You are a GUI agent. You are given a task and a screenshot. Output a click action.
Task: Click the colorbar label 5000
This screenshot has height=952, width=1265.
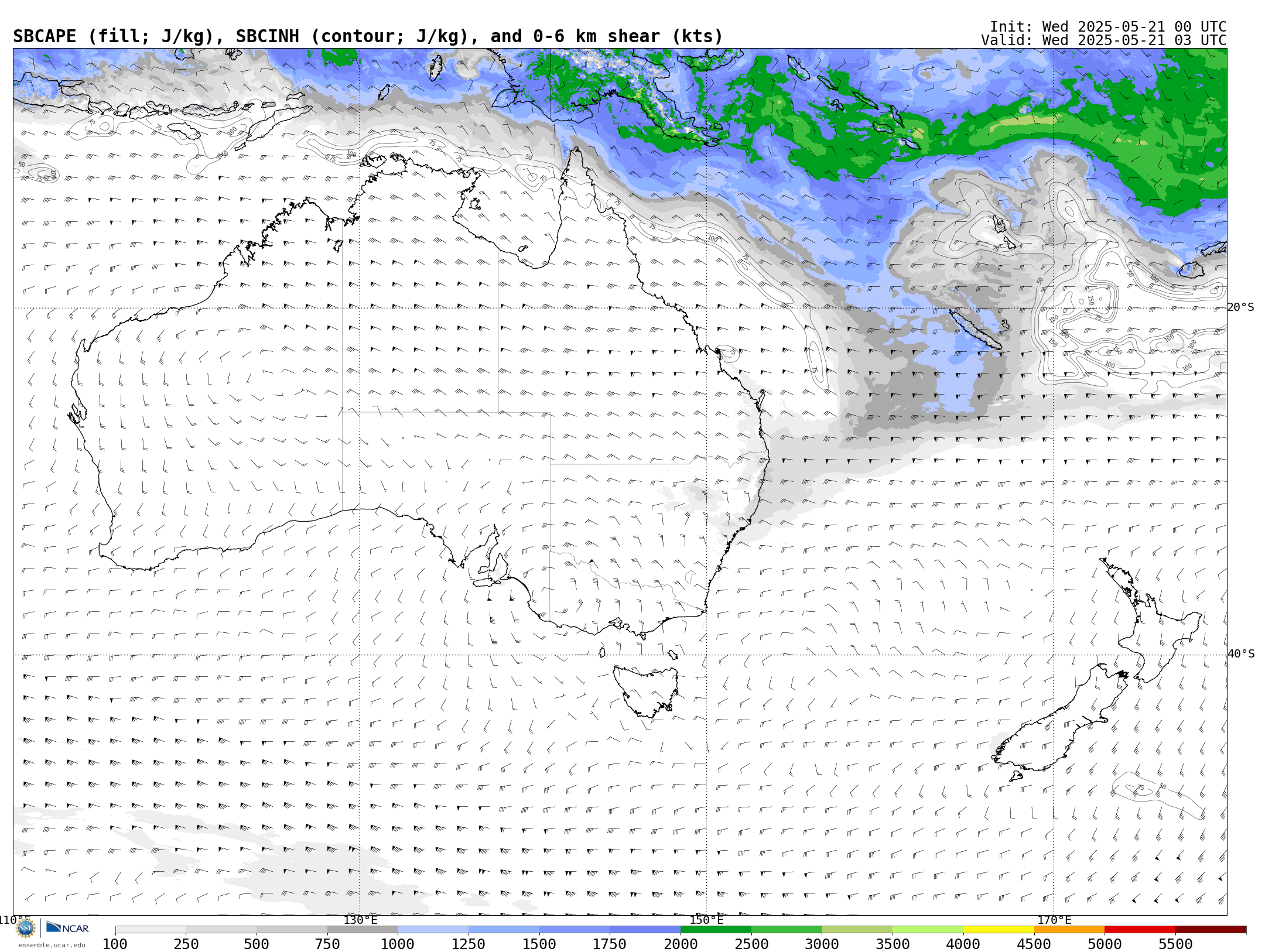pyautogui.click(x=1105, y=944)
